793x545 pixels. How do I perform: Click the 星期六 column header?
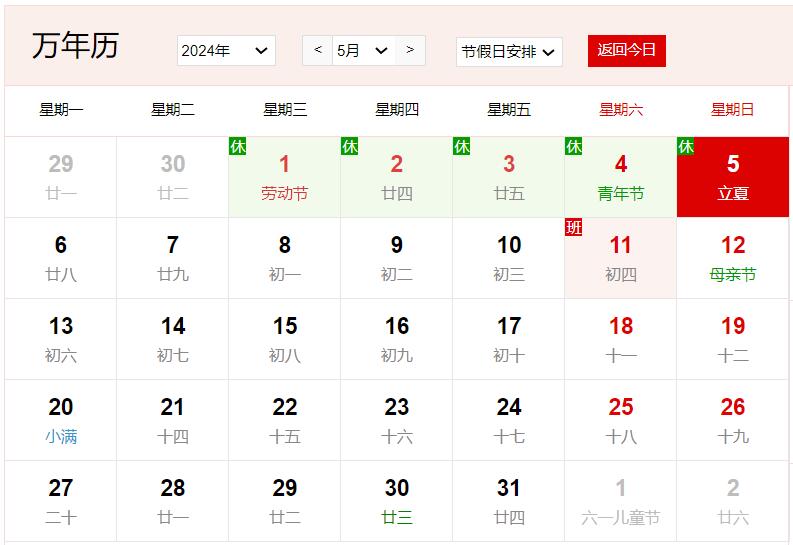pyautogui.click(x=620, y=110)
